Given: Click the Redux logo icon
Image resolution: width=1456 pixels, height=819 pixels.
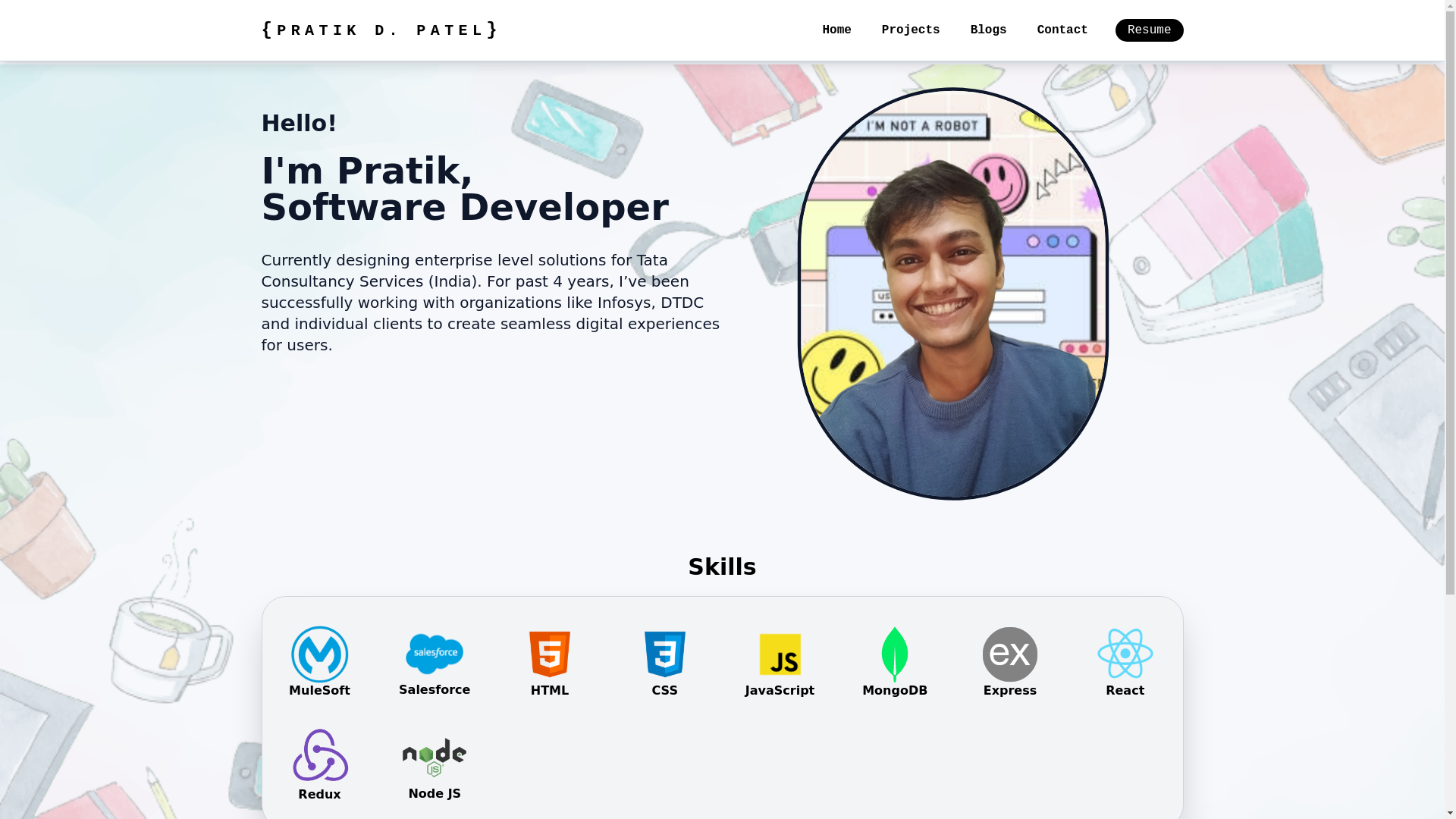Looking at the screenshot, I should [x=320, y=755].
